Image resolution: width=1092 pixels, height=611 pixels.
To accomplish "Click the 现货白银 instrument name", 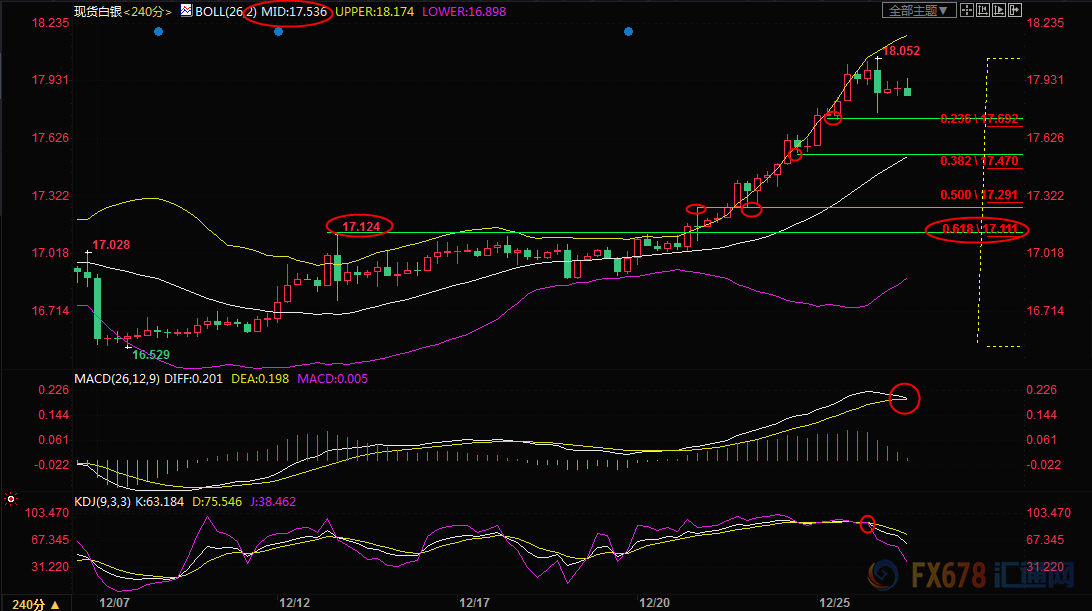I will tap(98, 11).
